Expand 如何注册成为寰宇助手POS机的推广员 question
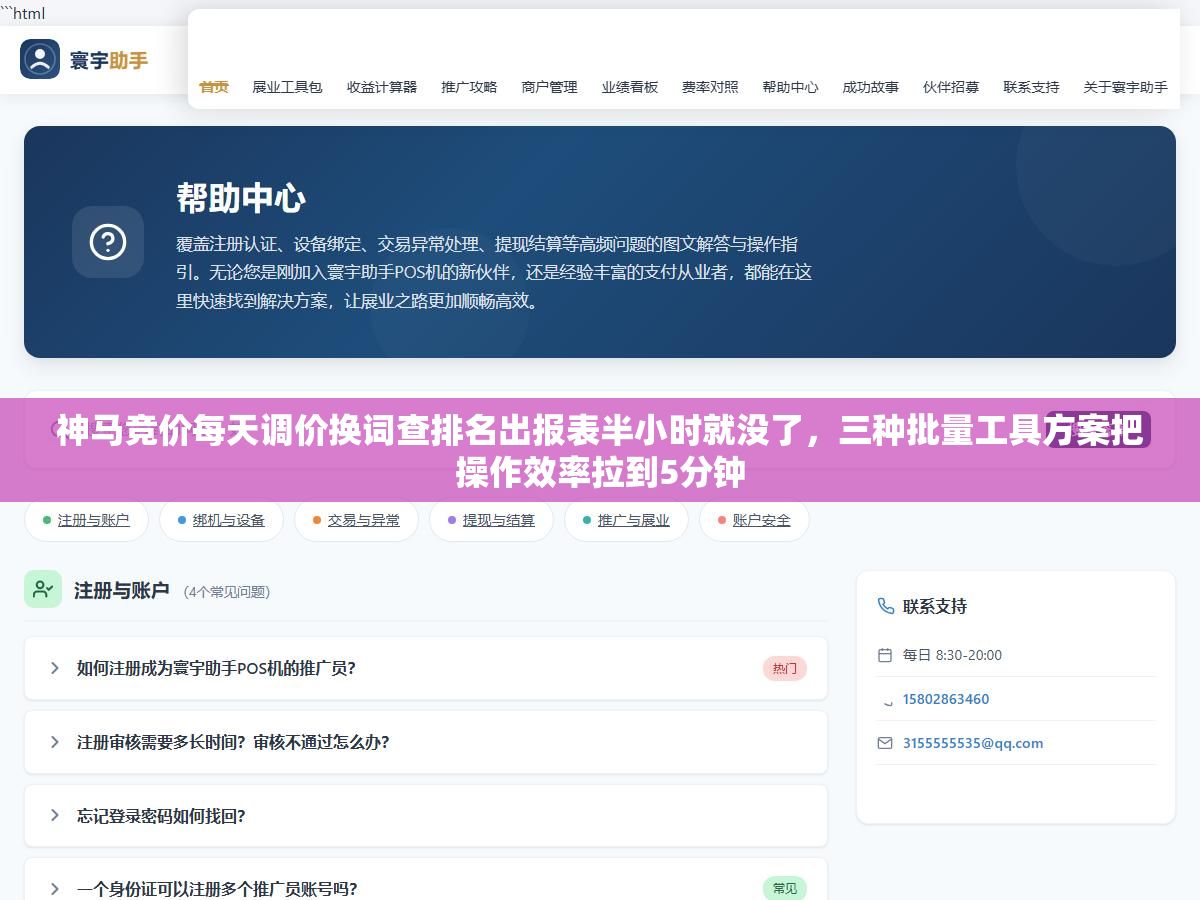Viewport: 1200px width, 900px height. click(x=426, y=668)
